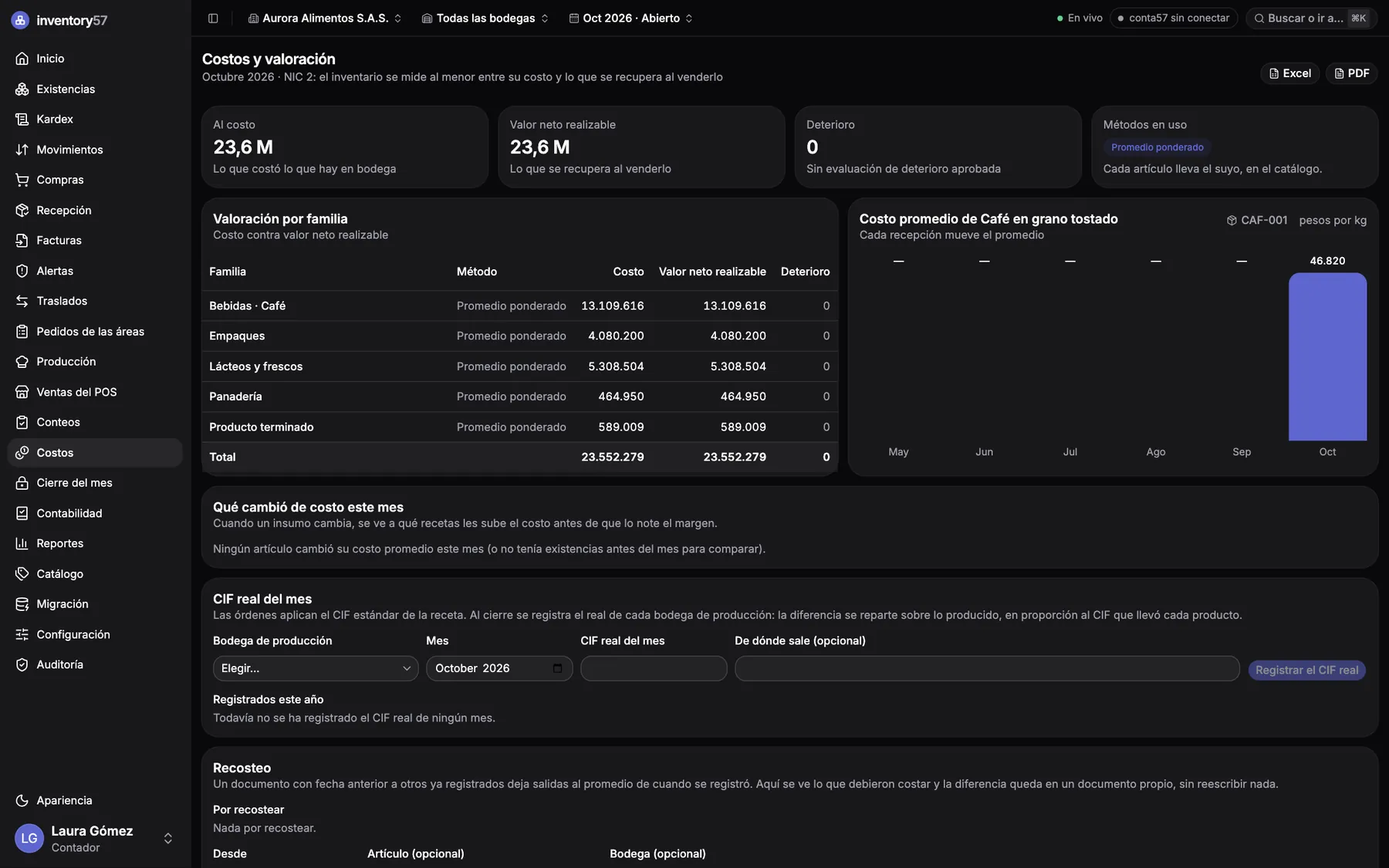Open the Bodega de producción Elegir dropdown
The width and height of the screenshot is (1389, 868).
pyautogui.click(x=316, y=668)
